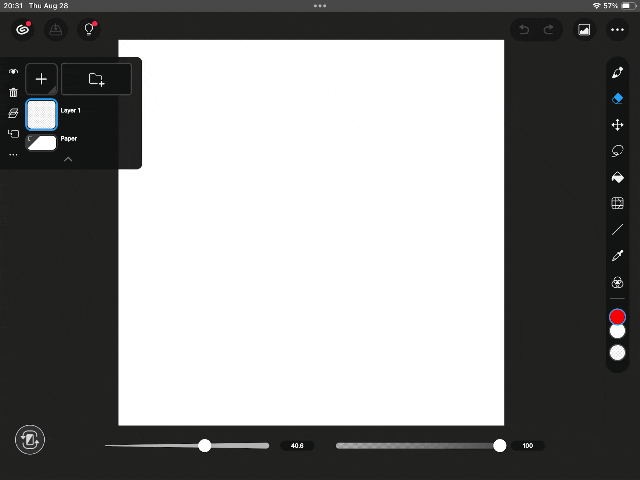Select the Move transform tool

point(617,125)
